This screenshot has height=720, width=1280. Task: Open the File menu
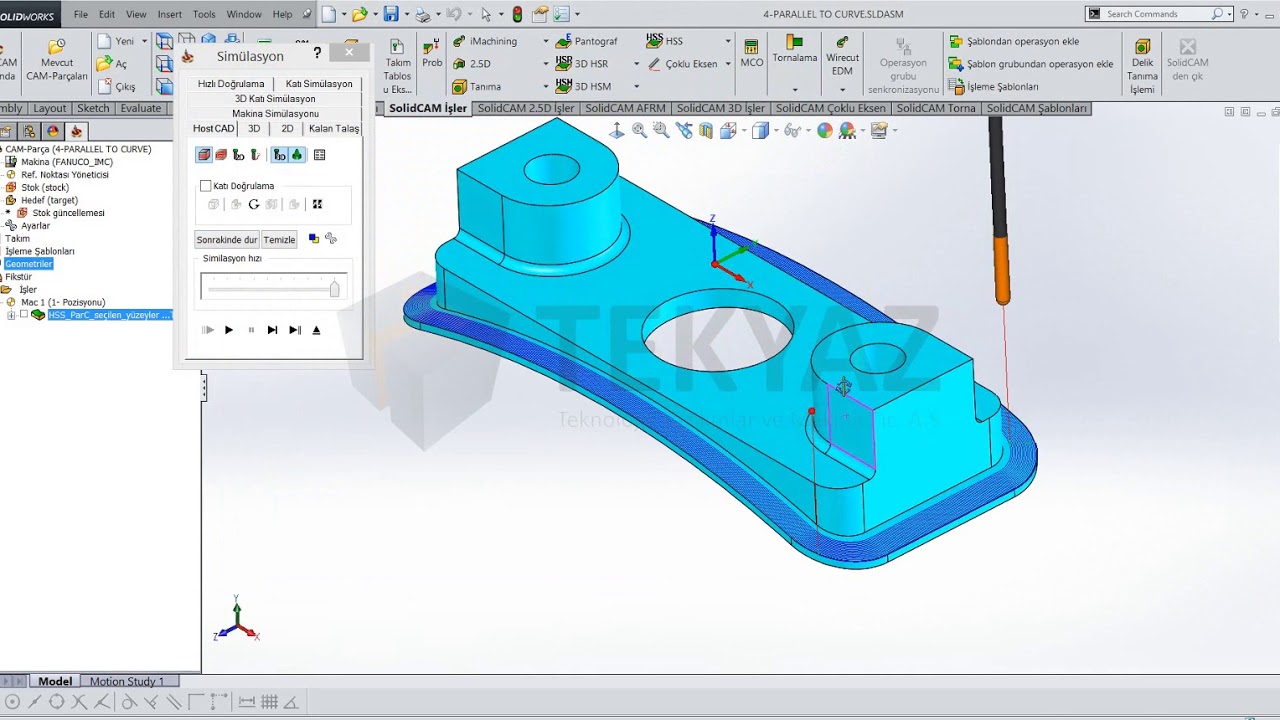click(81, 14)
